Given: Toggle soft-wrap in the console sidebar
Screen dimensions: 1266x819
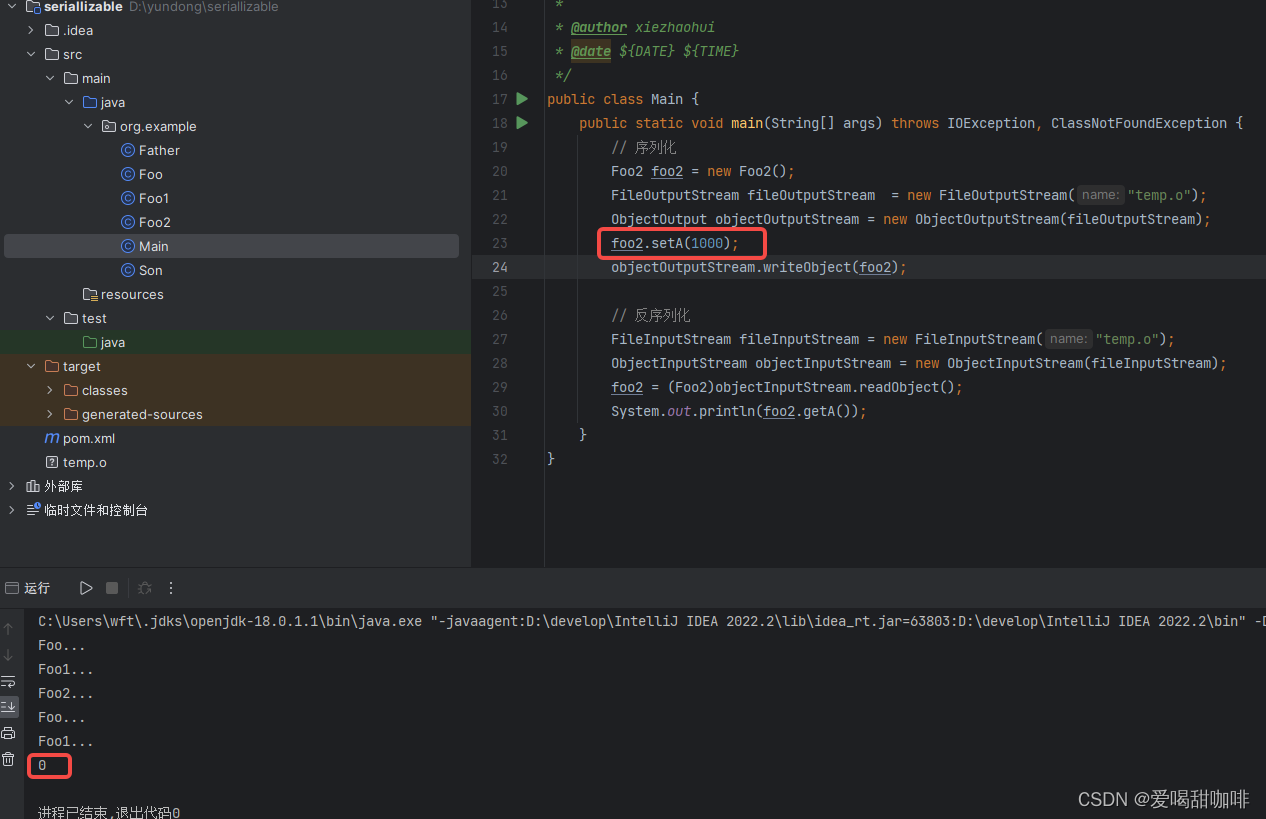Looking at the screenshot, I should coord(8,681).
